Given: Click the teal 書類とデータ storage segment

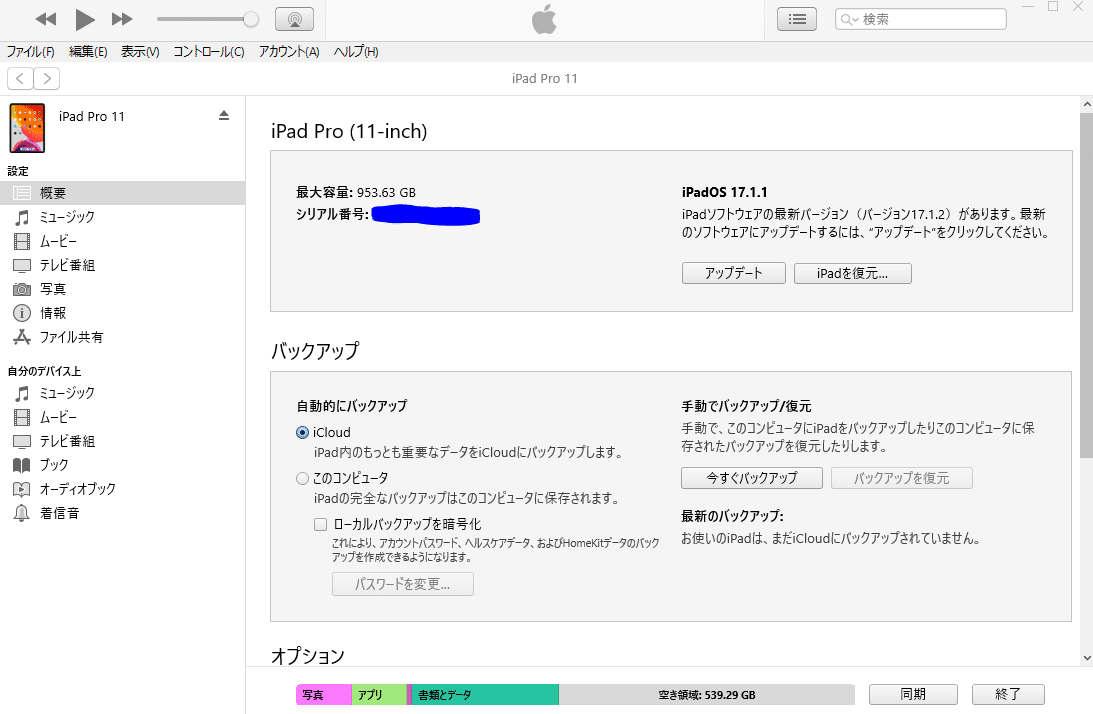Looking at the screenshot, I should click(x=485, y=694).
